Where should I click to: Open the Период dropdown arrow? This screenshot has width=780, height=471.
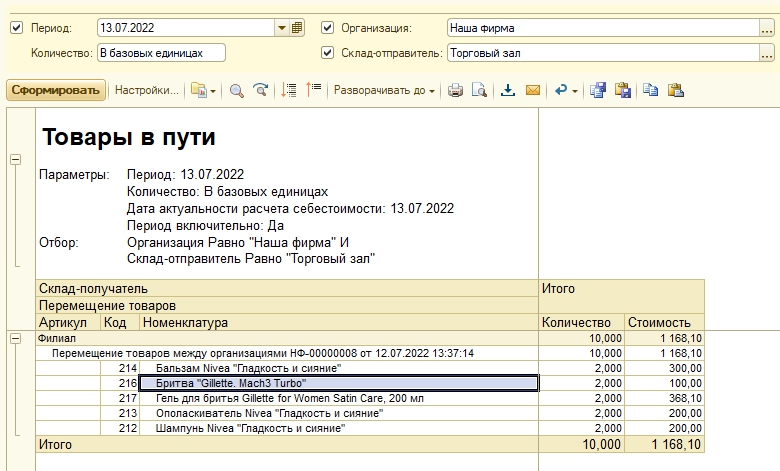pyautogui.click(x=282, y=28)
